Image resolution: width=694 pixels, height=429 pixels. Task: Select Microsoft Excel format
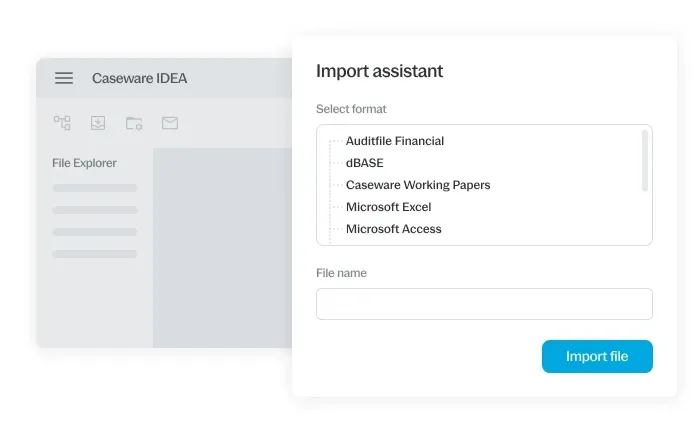[x=388, y=207]
